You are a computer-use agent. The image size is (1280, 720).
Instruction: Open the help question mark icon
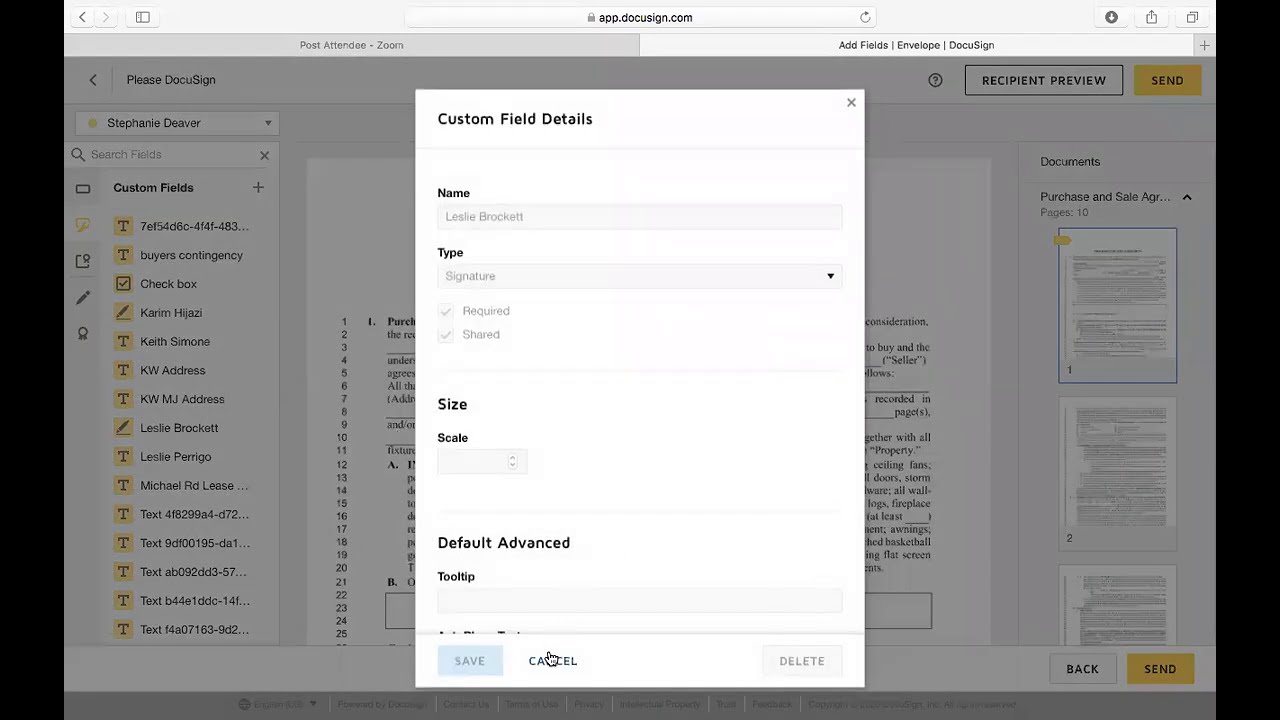point(935,80)
